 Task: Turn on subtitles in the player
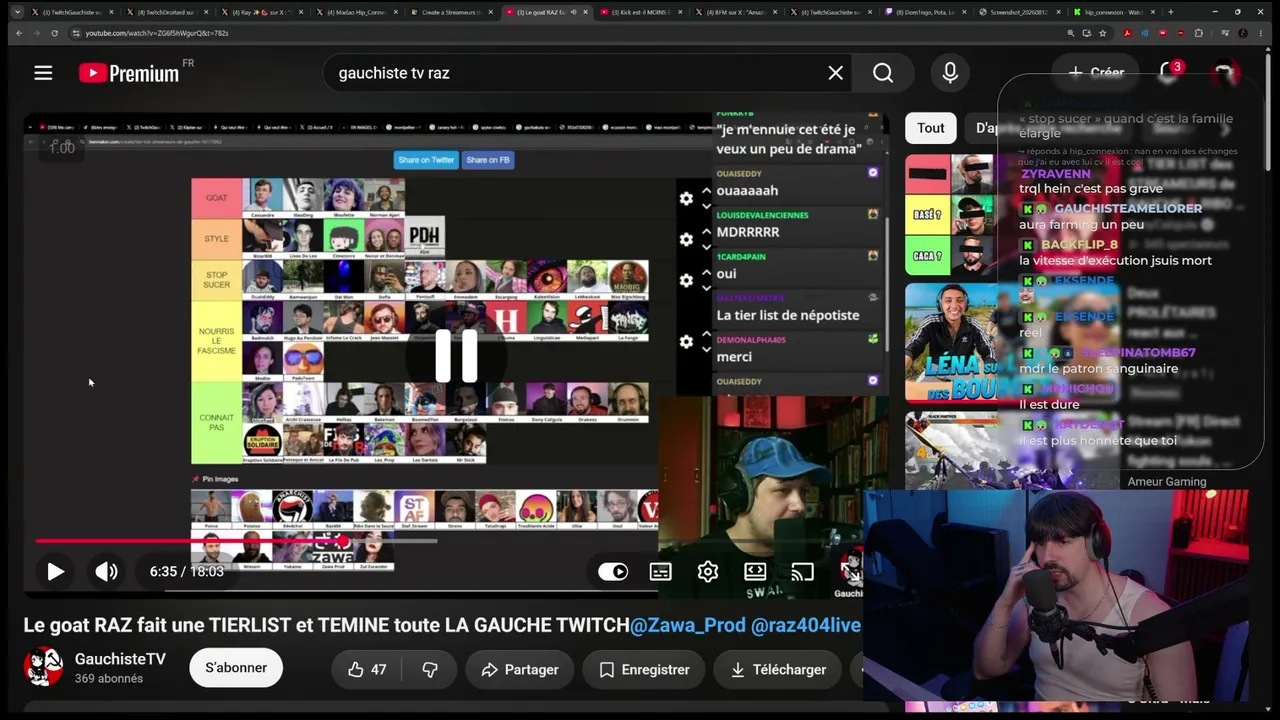(x=661, y=572)
